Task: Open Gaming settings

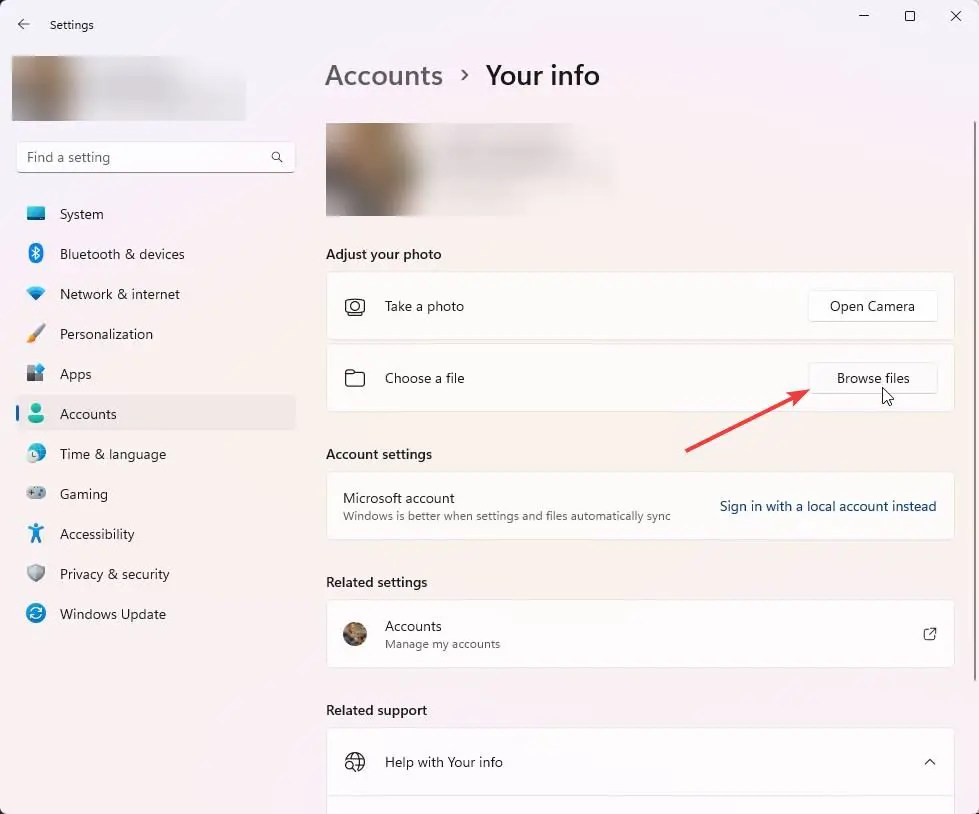Action: (x=156, y=493)
